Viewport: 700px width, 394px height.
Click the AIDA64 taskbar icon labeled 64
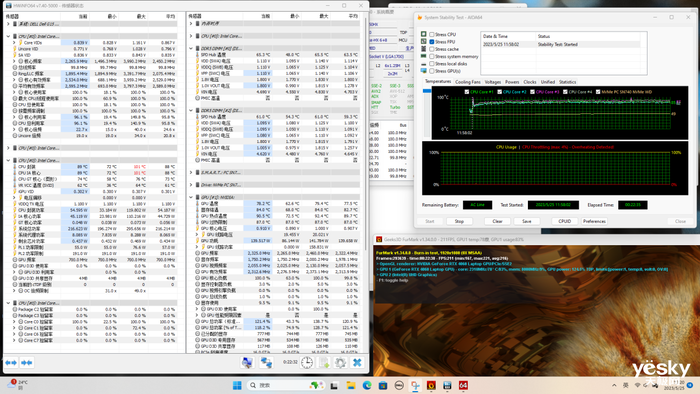tap(463, 386)
